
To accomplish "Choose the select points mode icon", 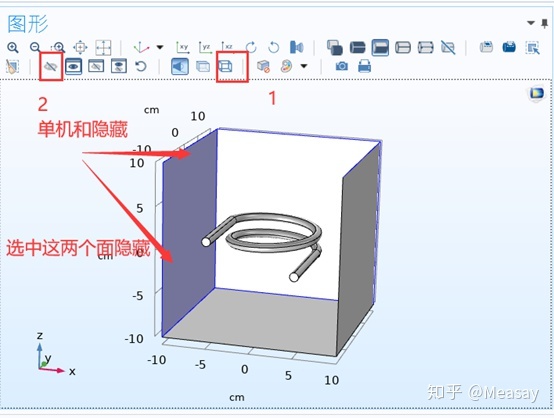I will pos(425,47).
